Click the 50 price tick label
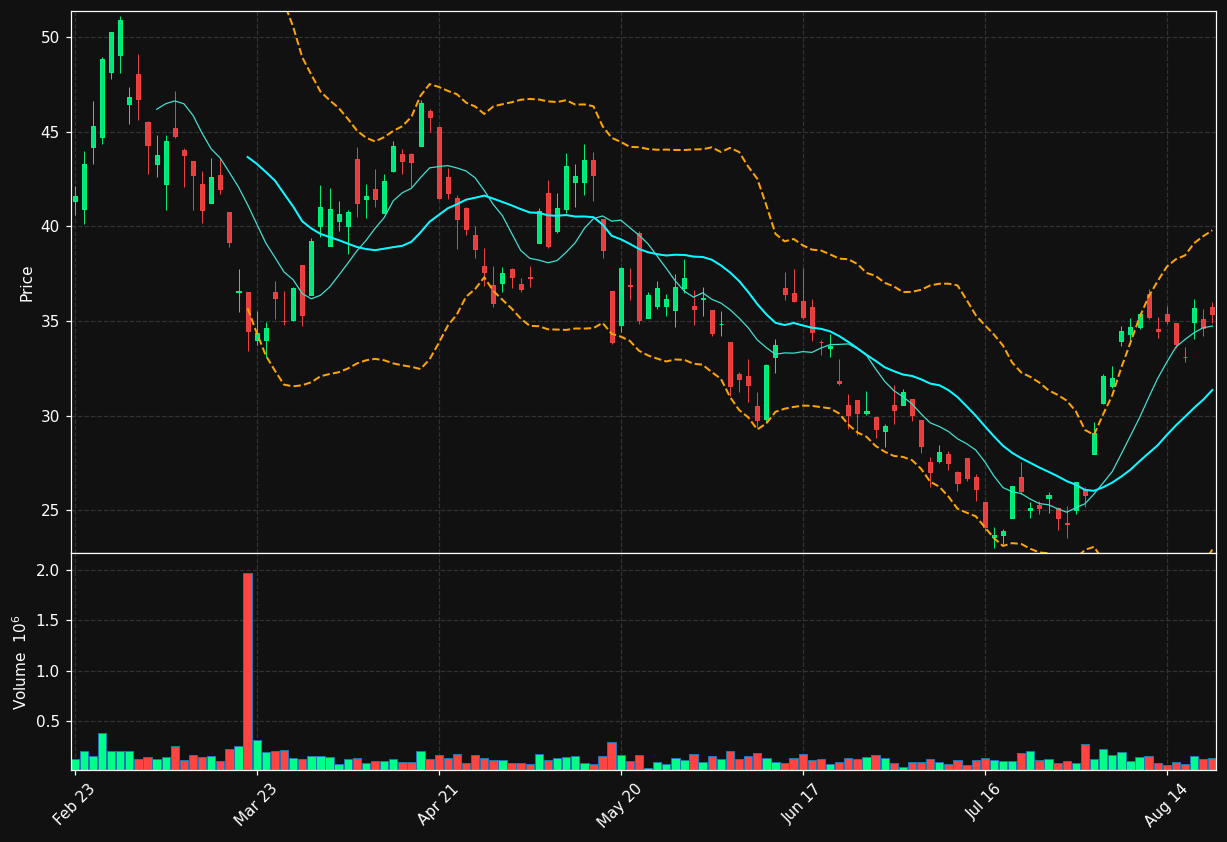The width and height of the screenshot is (1227, 842). [50, 38]
